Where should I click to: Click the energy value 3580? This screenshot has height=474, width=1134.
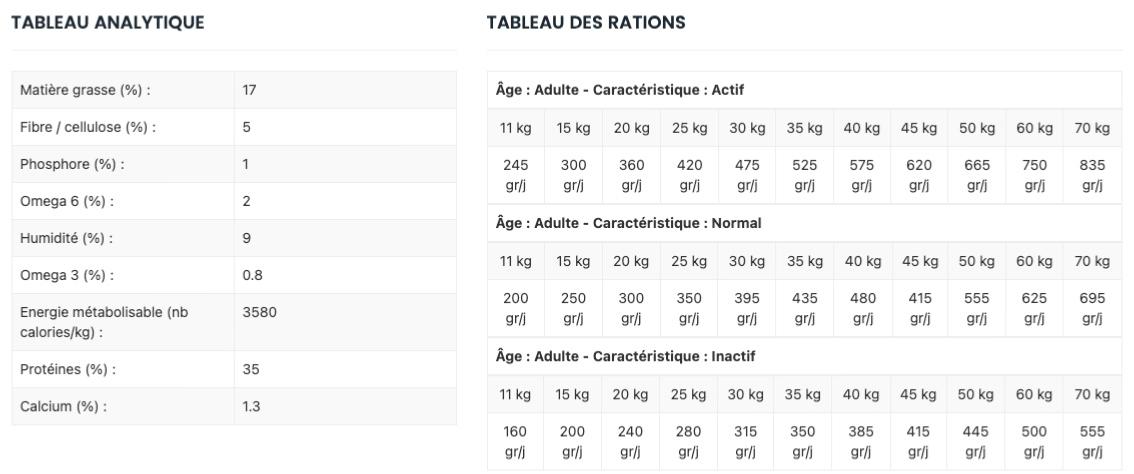(x=259, y=312)
